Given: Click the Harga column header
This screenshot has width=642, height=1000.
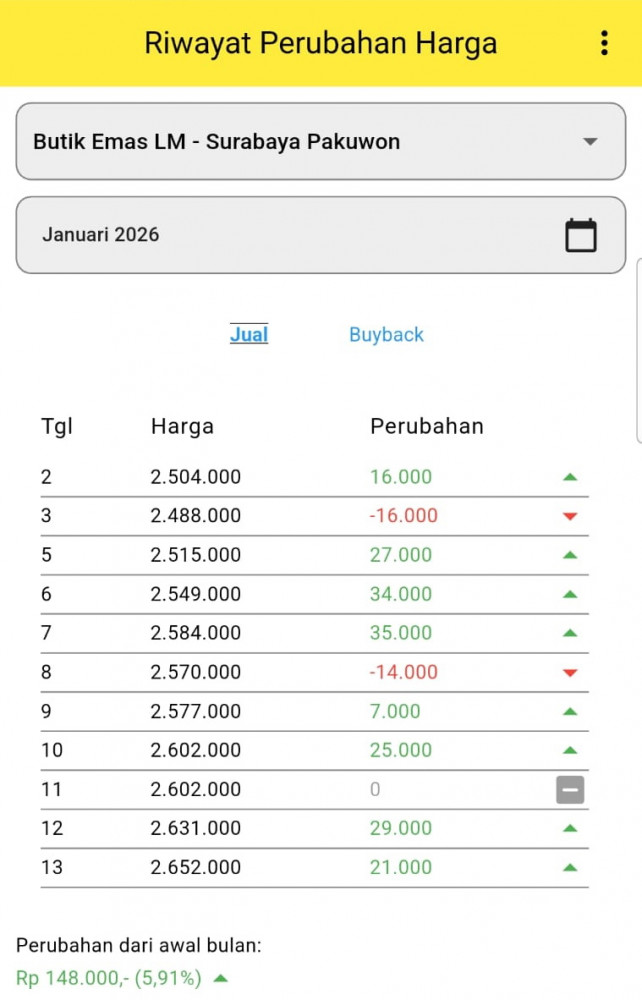Looking at the screenshot, I should coord(182,426).
